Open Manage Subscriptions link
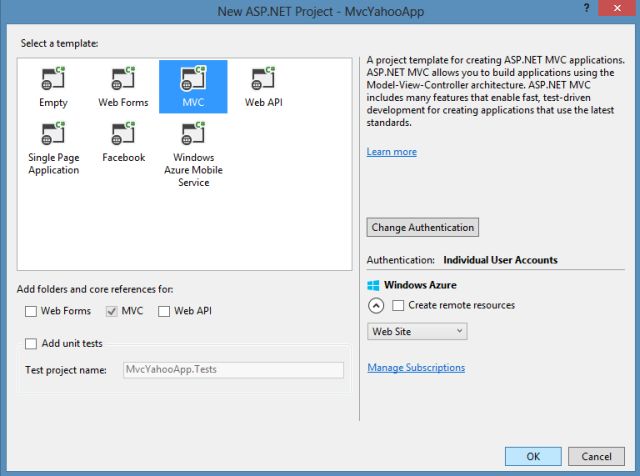The width and height of the screenshot is (640, 476). coord(415,368)
